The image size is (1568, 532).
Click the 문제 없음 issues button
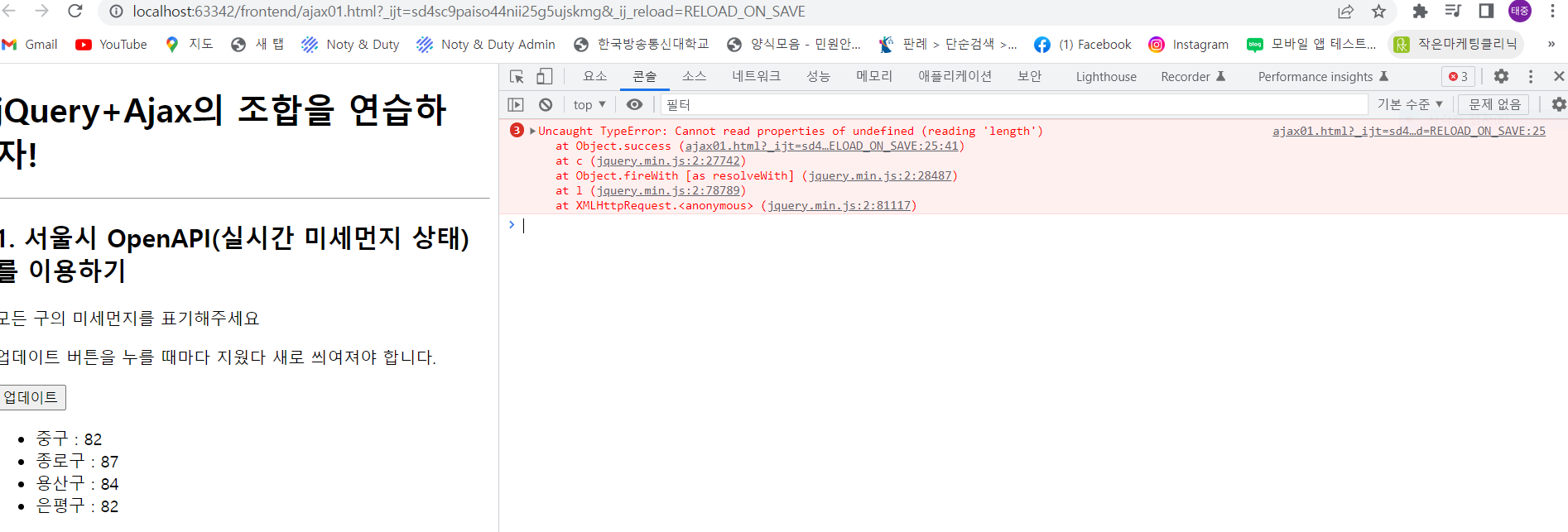(1494, 104)
